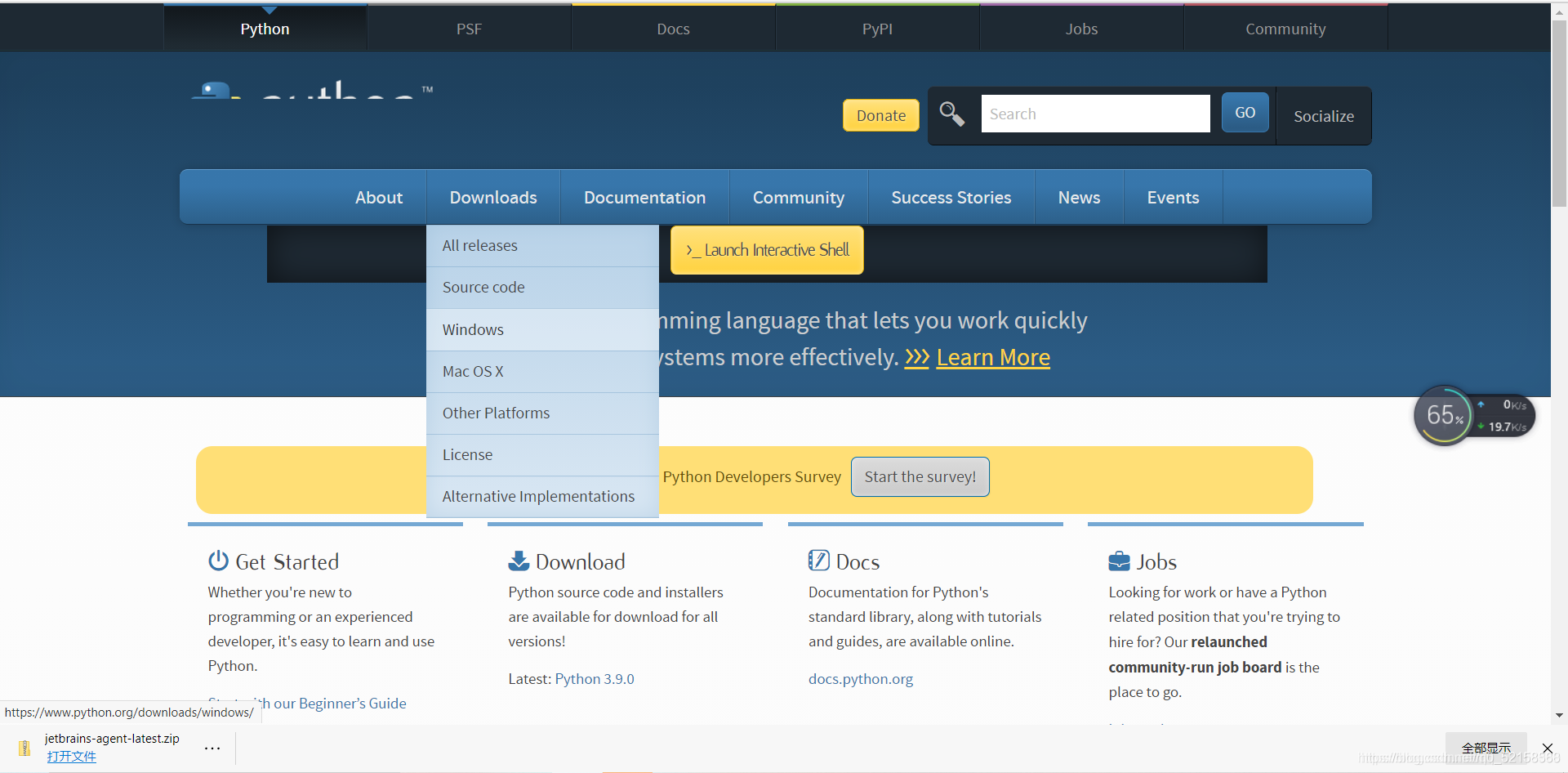Open the About menu

tap(379, 197)
